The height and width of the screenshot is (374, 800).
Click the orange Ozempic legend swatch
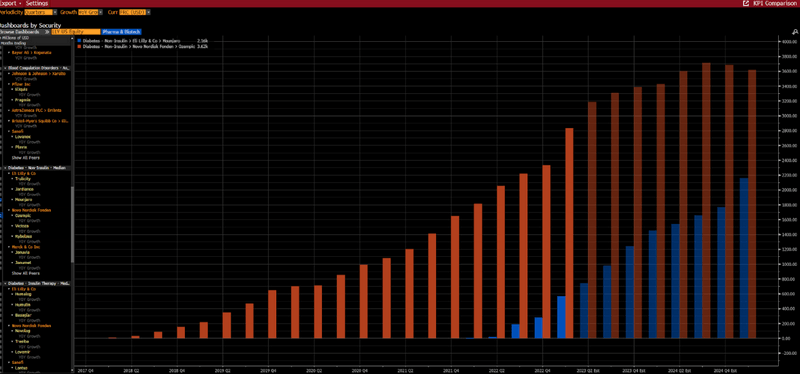tap(79, 46)
